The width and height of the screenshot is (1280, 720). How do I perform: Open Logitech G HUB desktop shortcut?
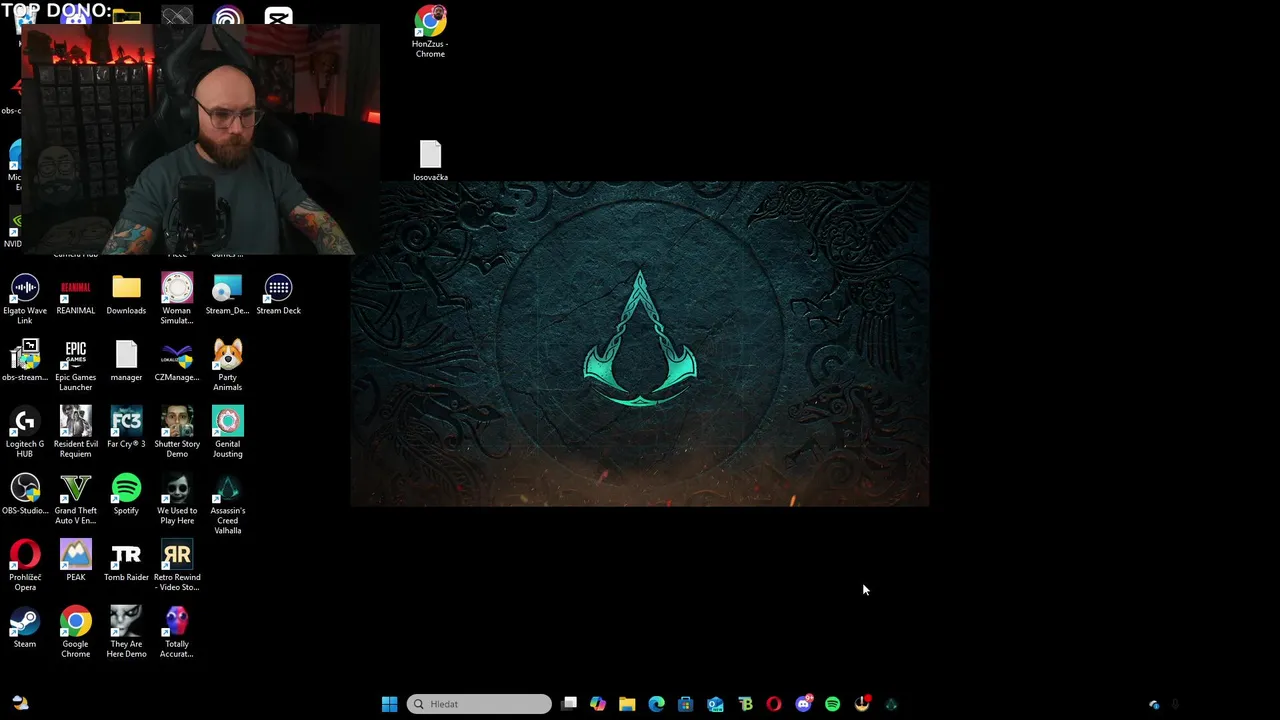25,432
